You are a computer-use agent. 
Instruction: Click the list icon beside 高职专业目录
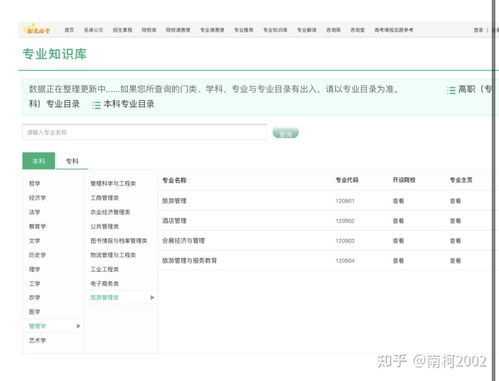tap(451, 90)
